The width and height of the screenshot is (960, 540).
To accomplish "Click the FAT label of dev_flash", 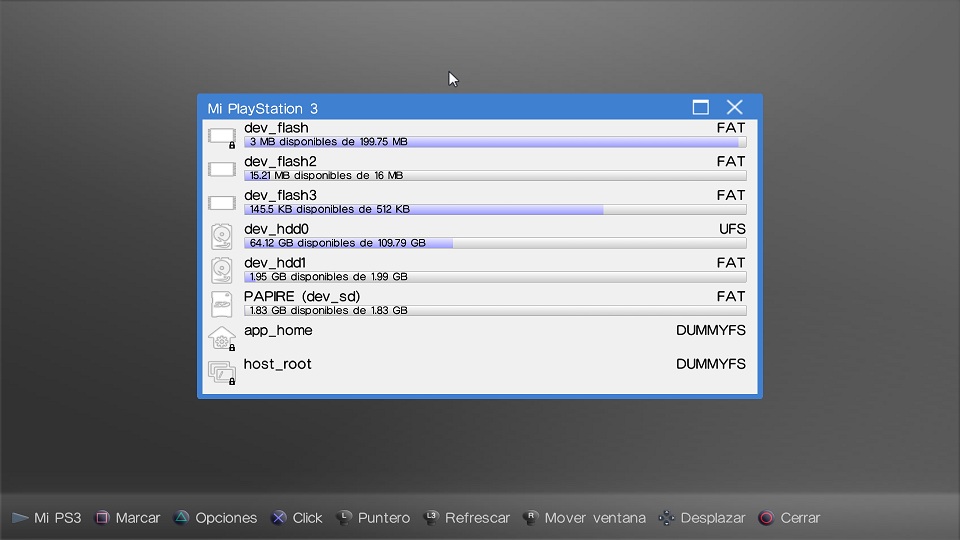I will [x=731, y=128].
